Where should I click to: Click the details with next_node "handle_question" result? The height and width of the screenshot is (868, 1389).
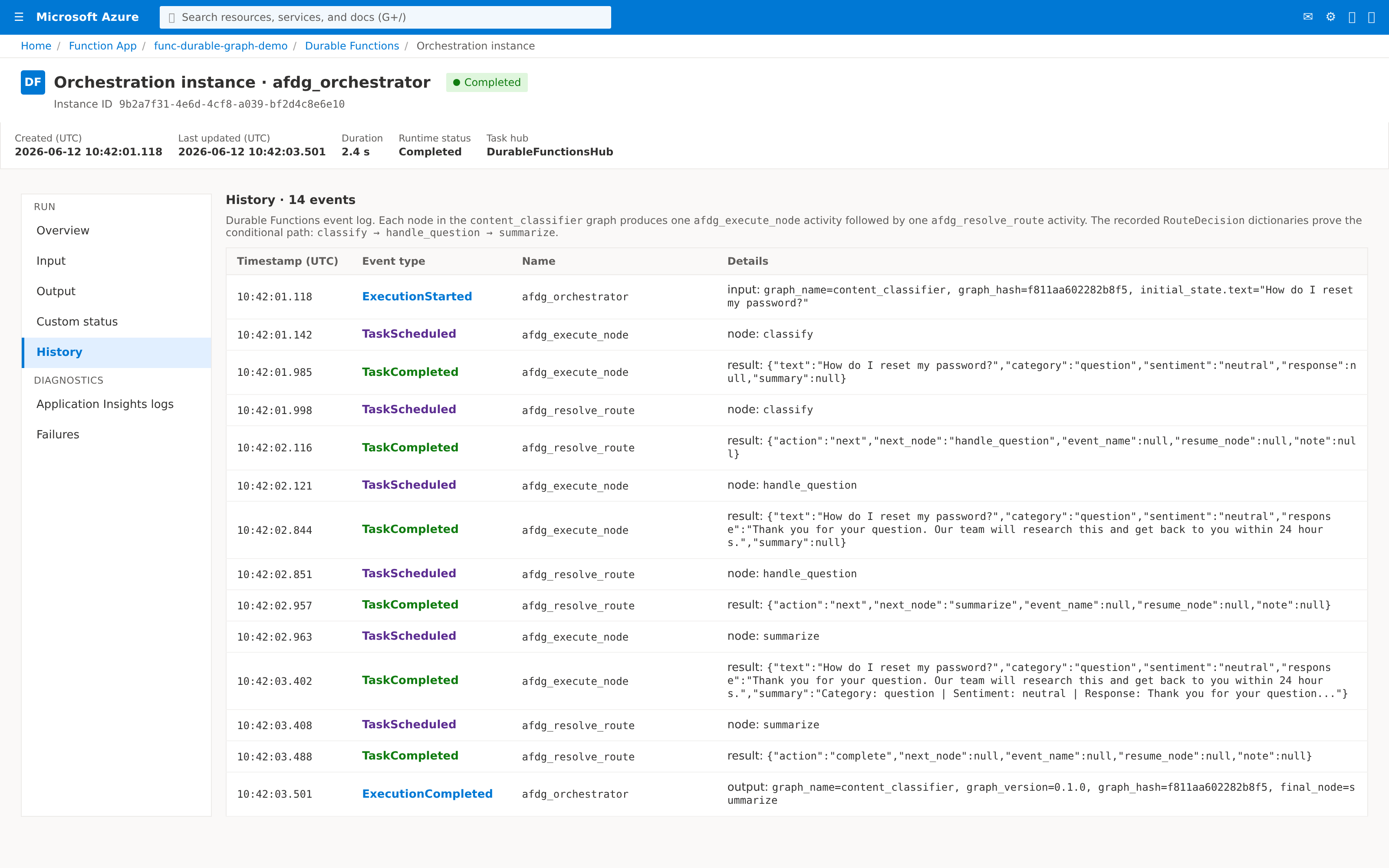click(1041, 448)
